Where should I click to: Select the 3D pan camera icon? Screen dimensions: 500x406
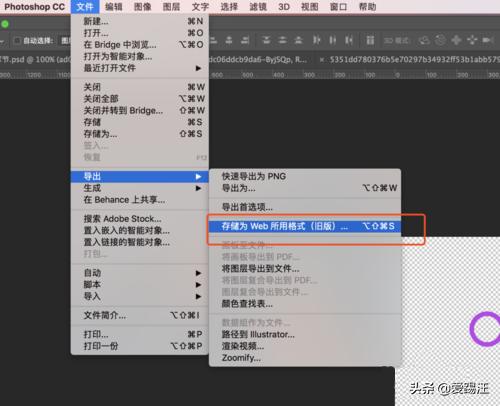[456, 40]
